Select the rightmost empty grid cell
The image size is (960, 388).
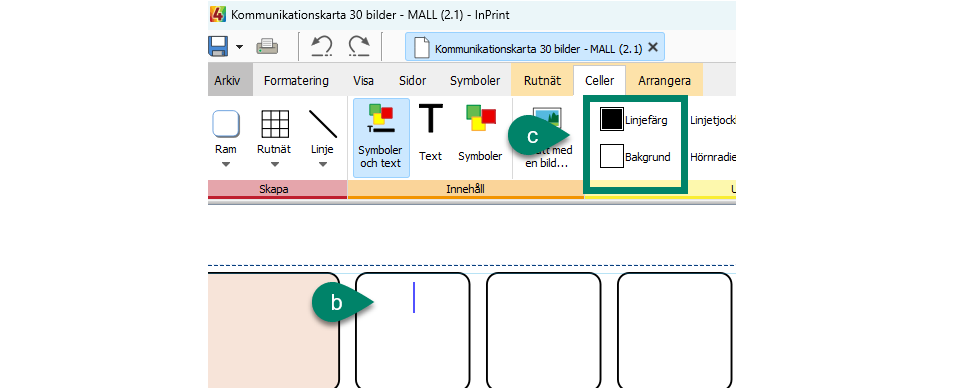coord(675,330)
